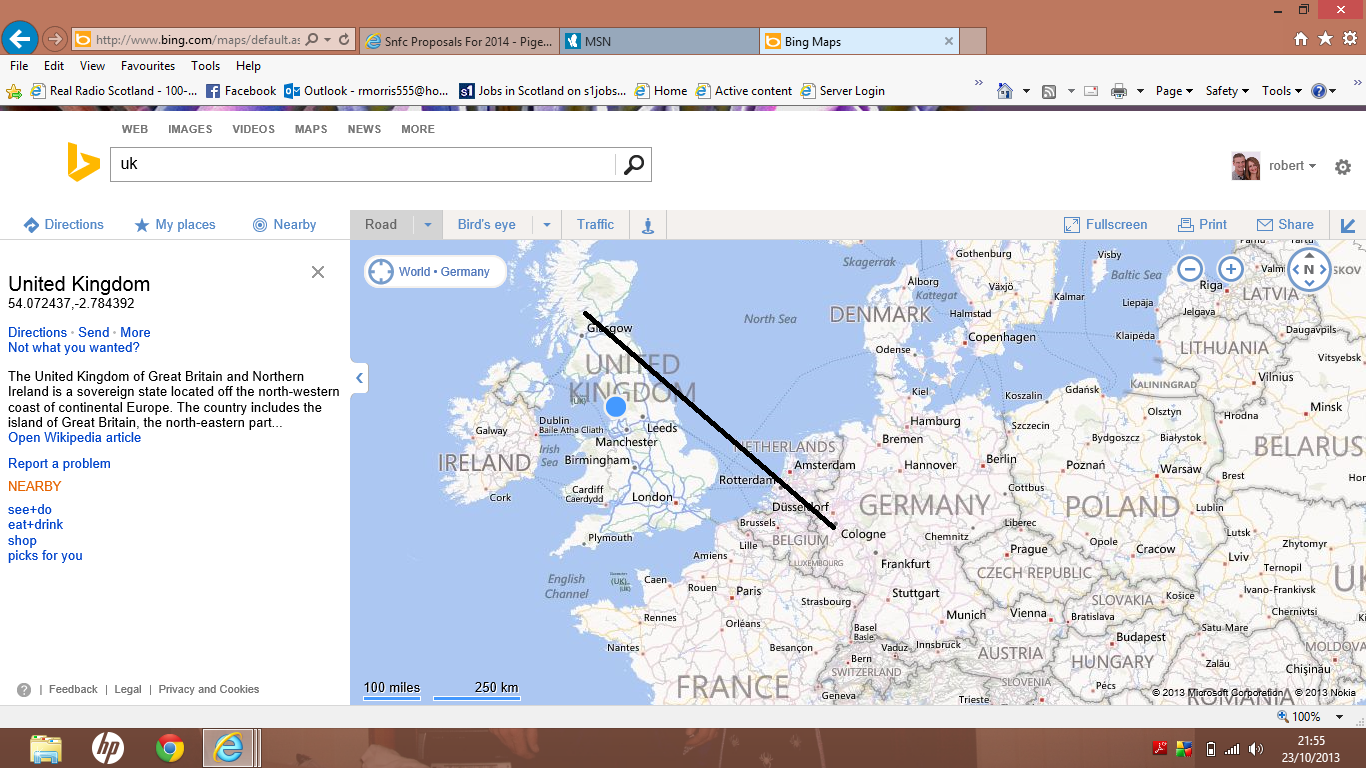The width and height of the screenshot is (1366, 768).
Task: Click the Not what you wanted? link
Action: click(x=74, y=348)
